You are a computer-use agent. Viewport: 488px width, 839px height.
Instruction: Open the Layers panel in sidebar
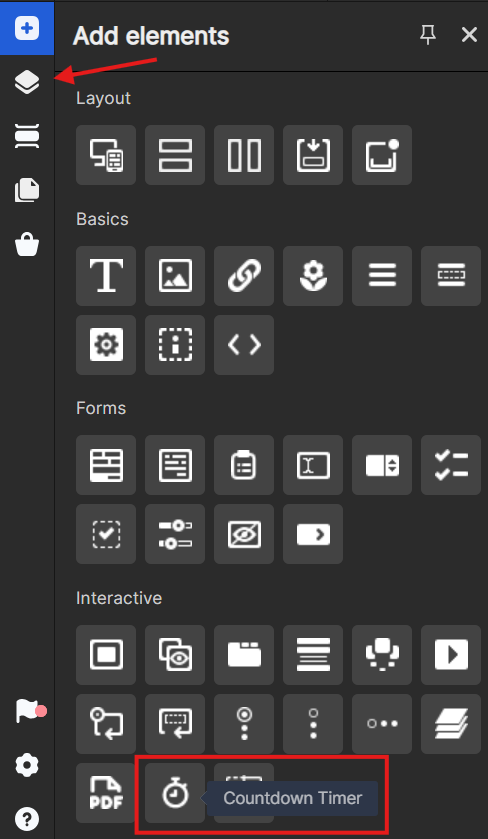27,82
